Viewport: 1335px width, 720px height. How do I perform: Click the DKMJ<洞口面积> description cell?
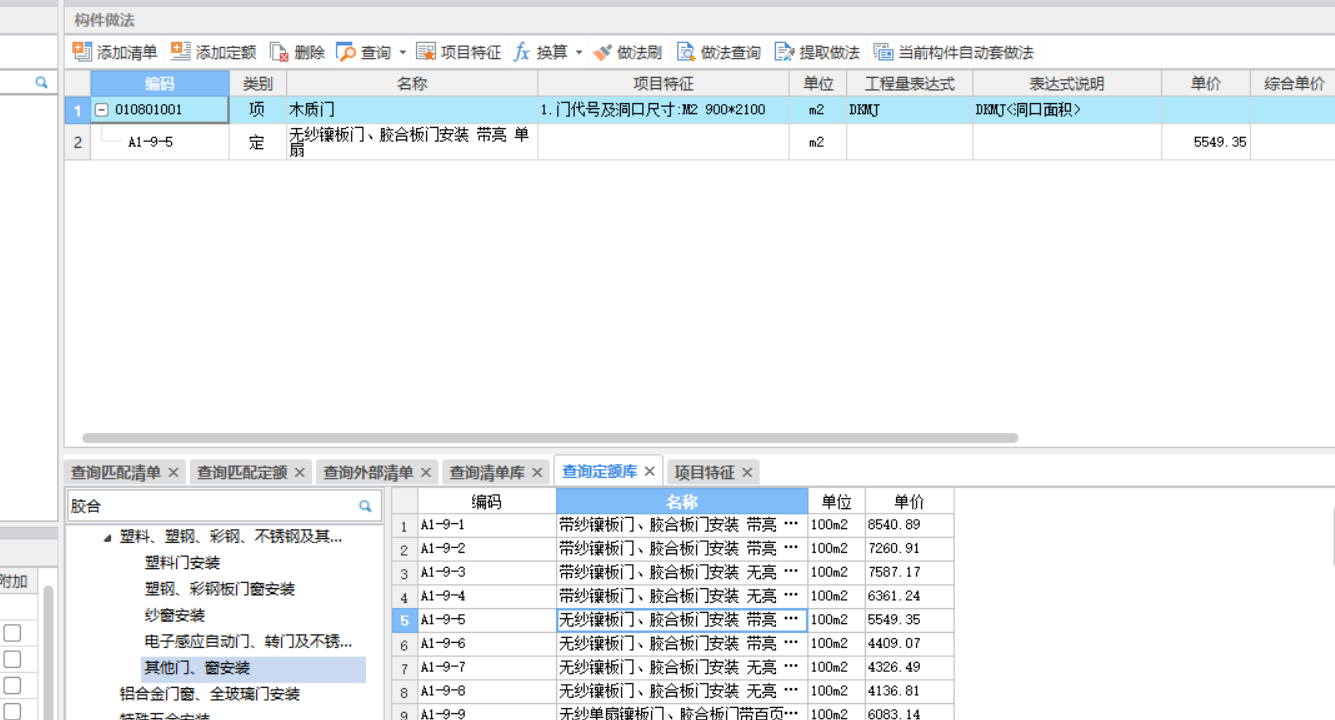[1066, 110]
